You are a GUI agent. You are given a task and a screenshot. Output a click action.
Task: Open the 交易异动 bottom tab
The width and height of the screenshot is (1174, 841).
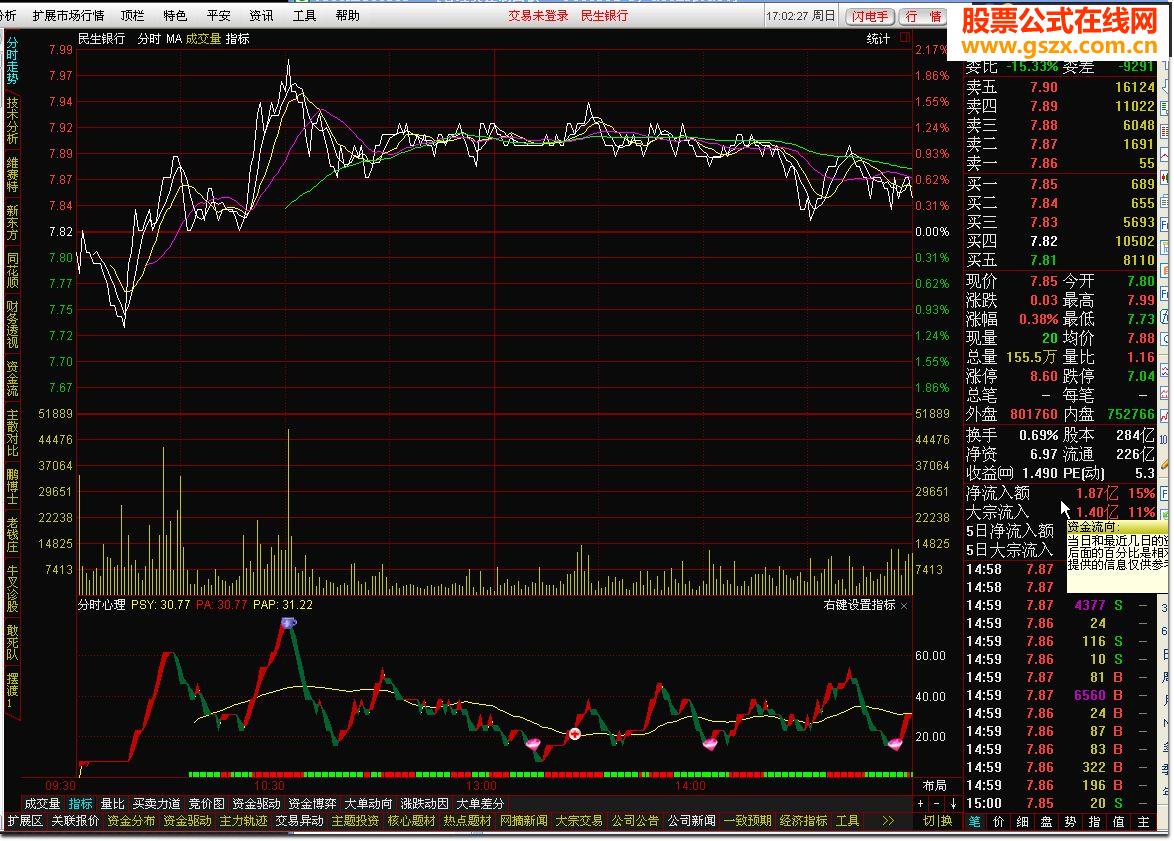click(299, 821)
